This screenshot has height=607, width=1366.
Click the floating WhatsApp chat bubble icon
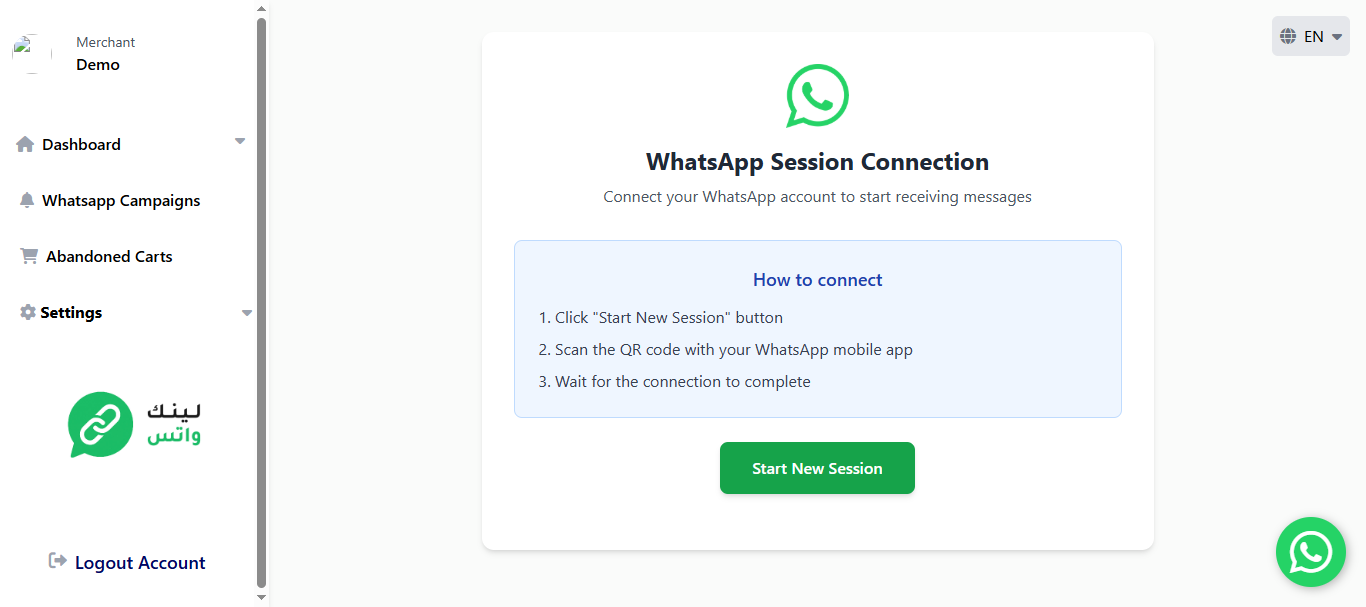(1310, 552)
